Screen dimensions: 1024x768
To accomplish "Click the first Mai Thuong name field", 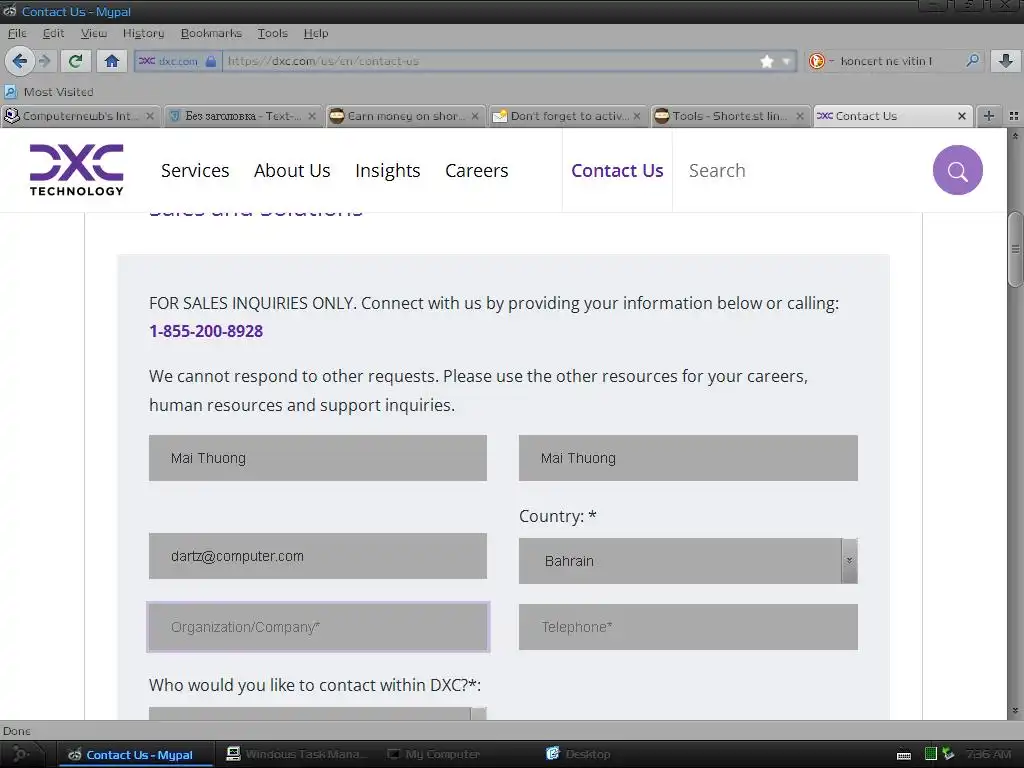I will (x=317, y=458).
